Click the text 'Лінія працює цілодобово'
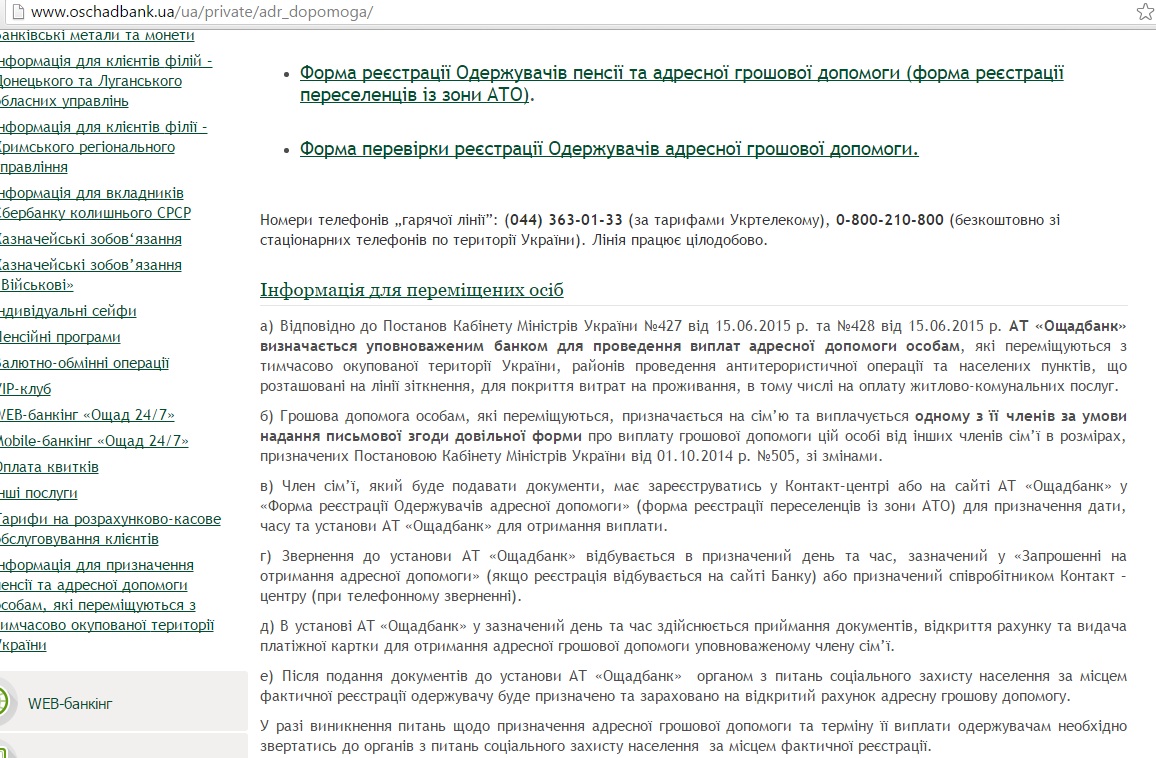The image size is (1156, 758). click(679, 240)
